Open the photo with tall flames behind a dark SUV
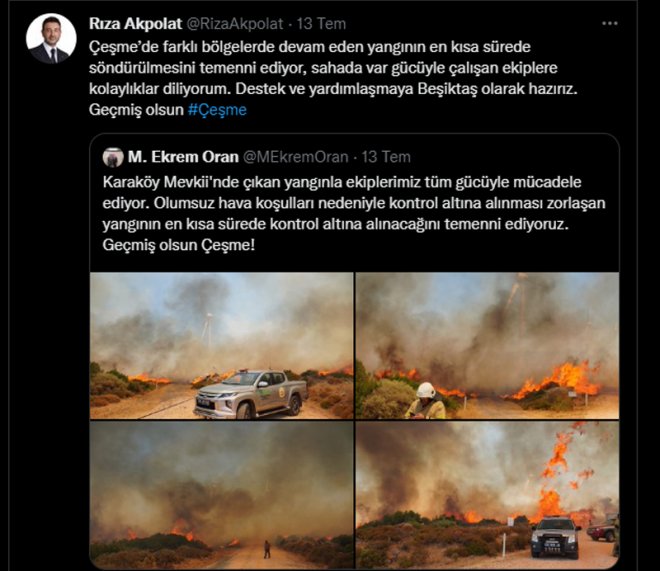The height and width of the screenshot is (571, 660). [x=487, y=495]
